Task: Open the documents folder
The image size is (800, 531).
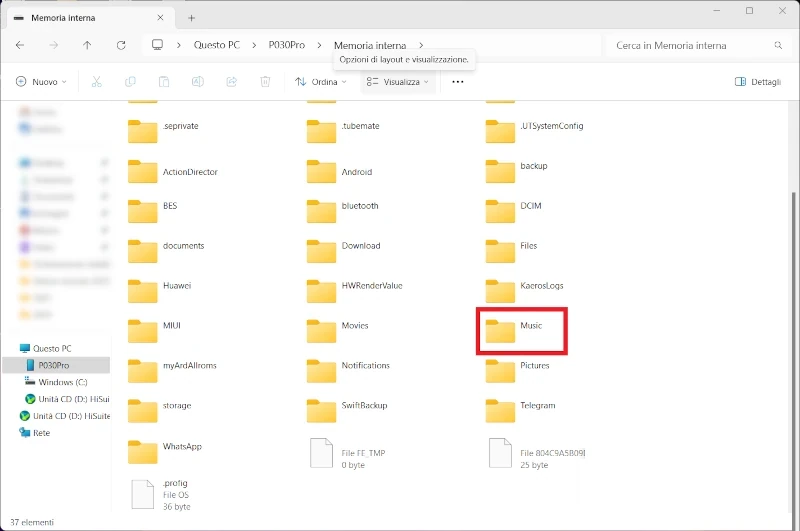Action: click(166, 251)
